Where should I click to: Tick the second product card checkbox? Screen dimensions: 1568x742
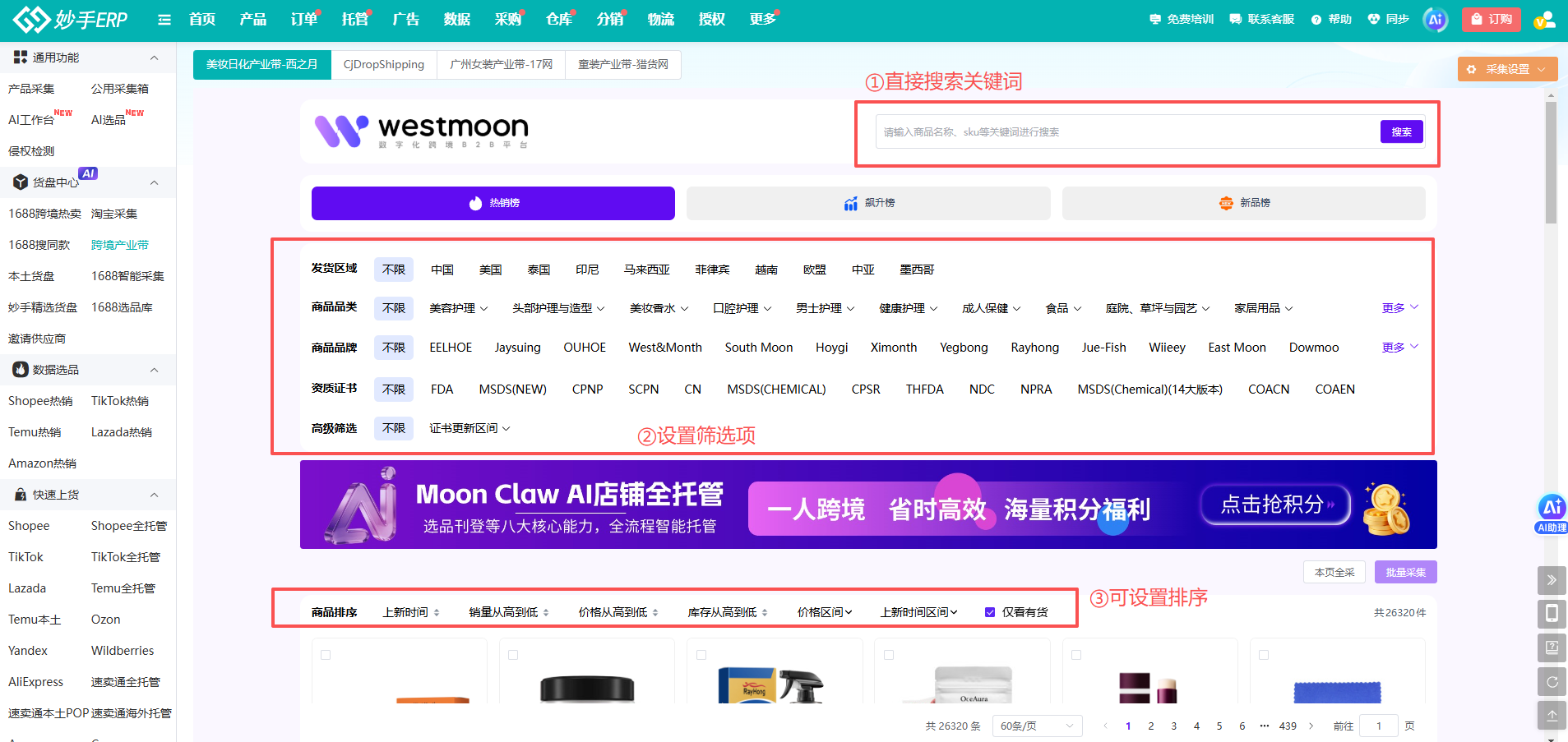[x=513, y=655]
